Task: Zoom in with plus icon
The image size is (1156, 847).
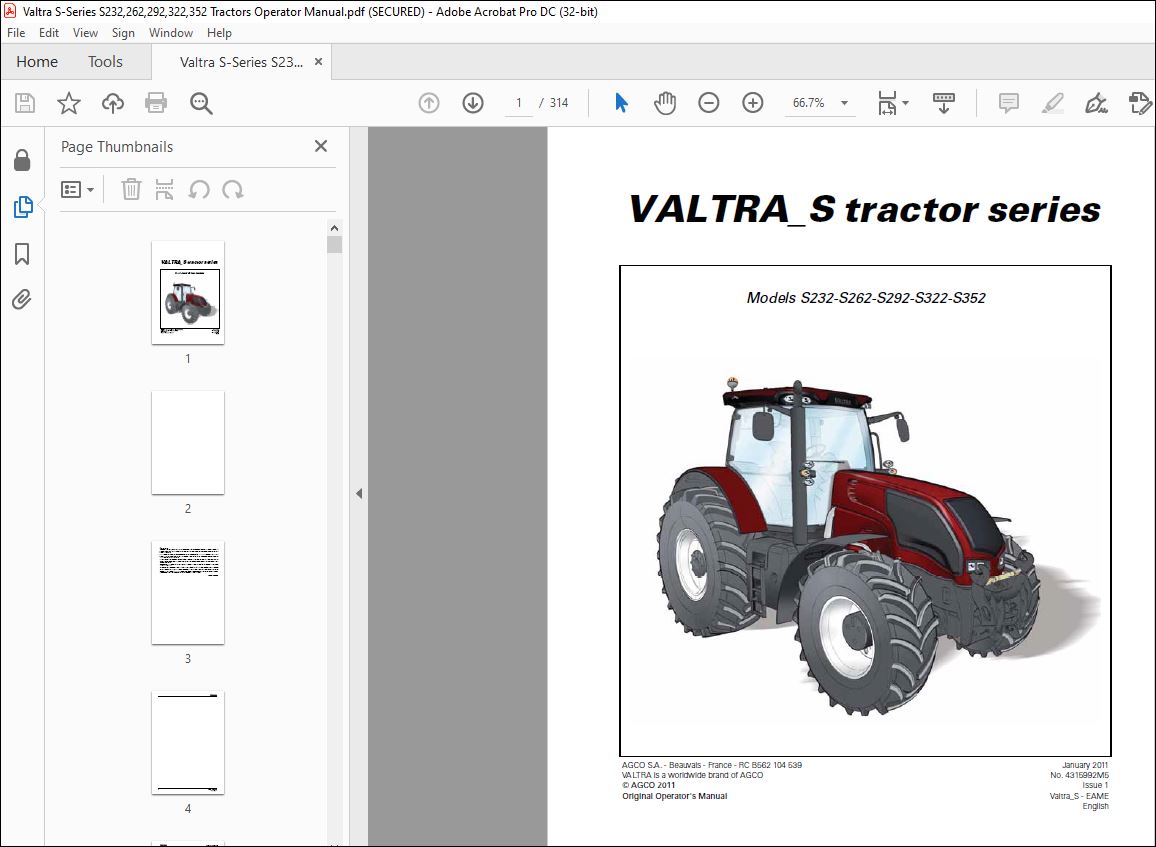Action: coord(753,103)
